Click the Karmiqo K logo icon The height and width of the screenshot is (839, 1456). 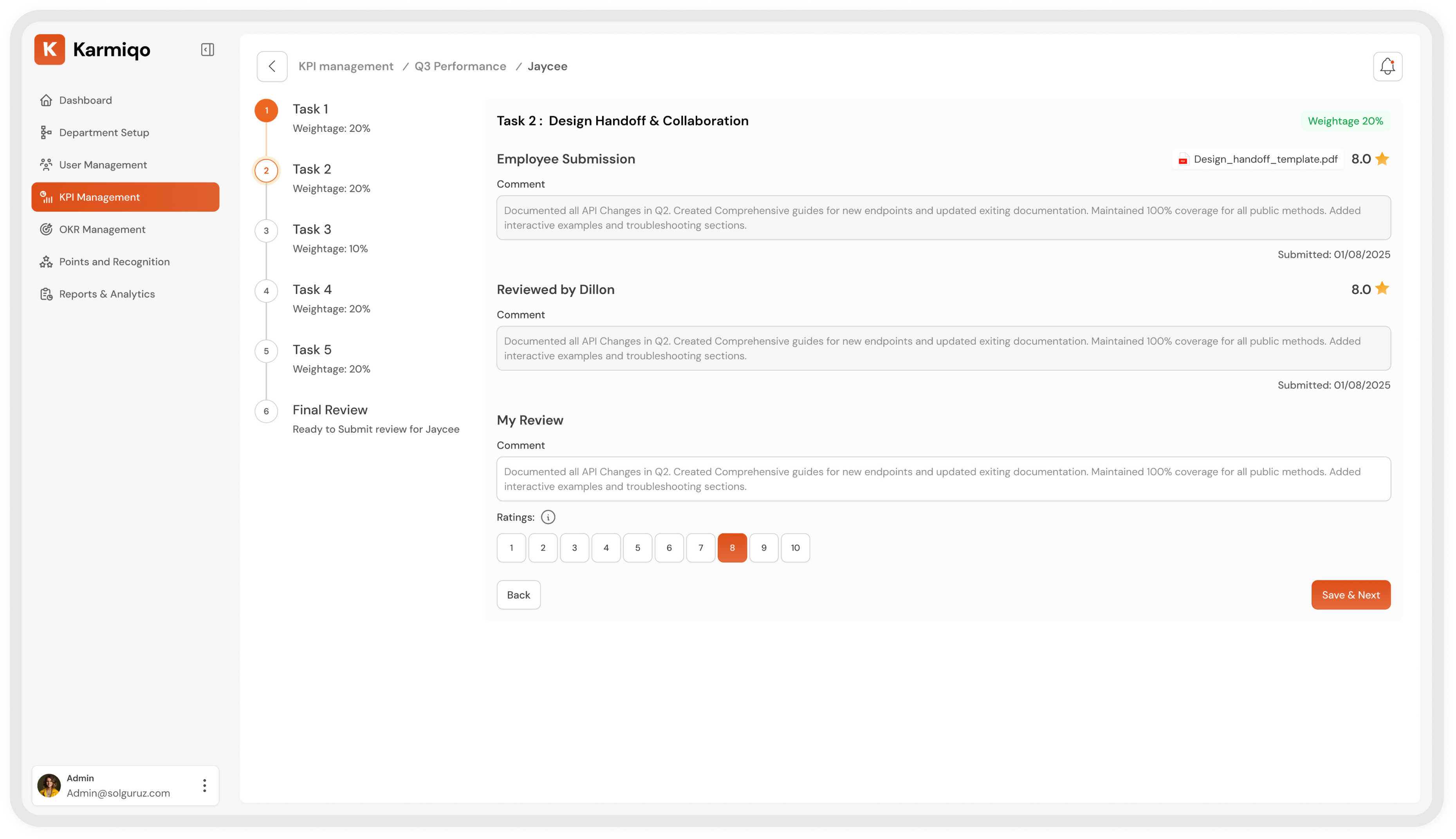coord(50,50)
